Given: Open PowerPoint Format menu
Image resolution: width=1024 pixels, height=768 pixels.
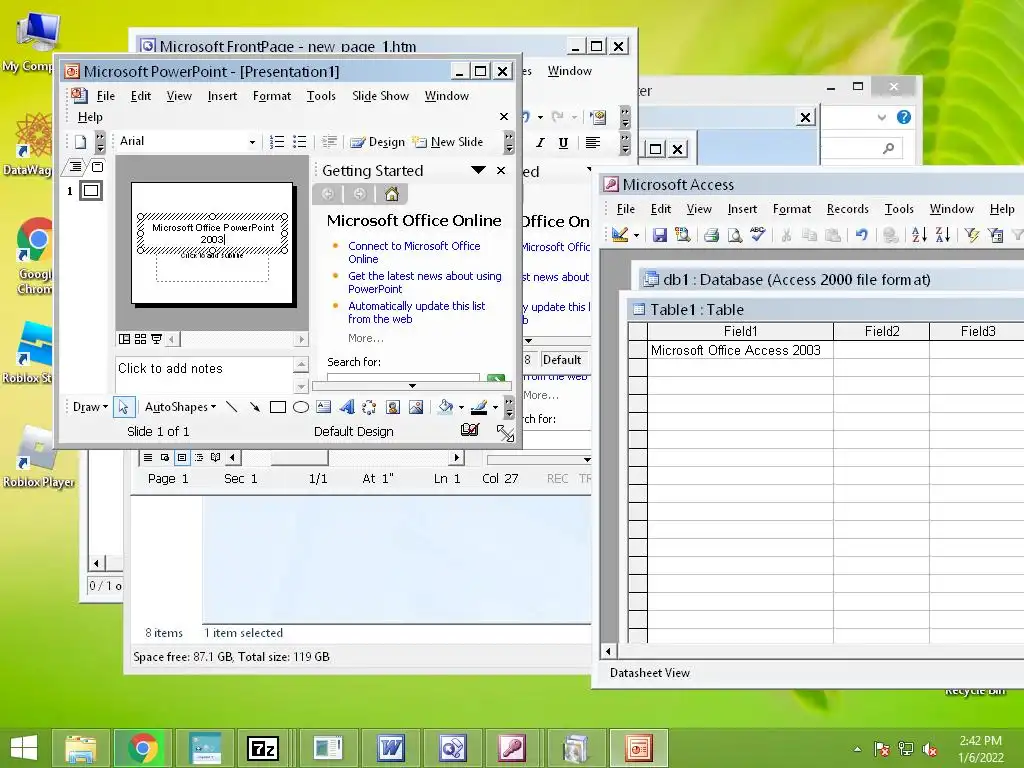Looking at the screenshot, I should coord(272,96).
